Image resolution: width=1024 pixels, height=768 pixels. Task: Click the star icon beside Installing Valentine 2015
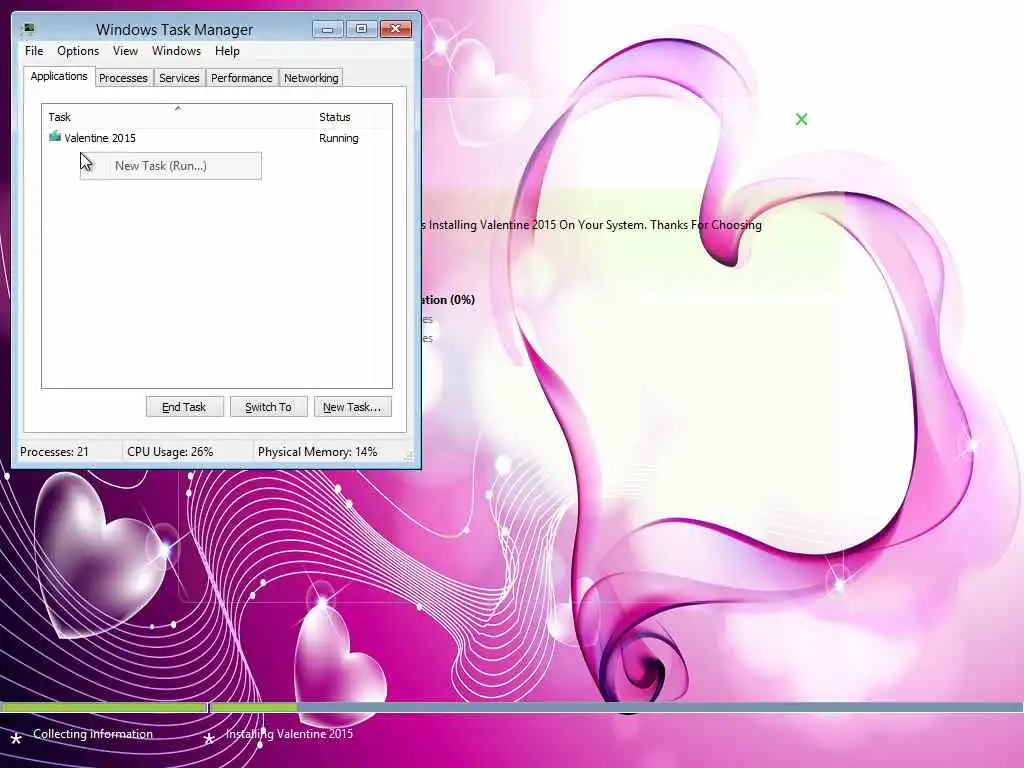pyautogui.click(x=209, y=739)
